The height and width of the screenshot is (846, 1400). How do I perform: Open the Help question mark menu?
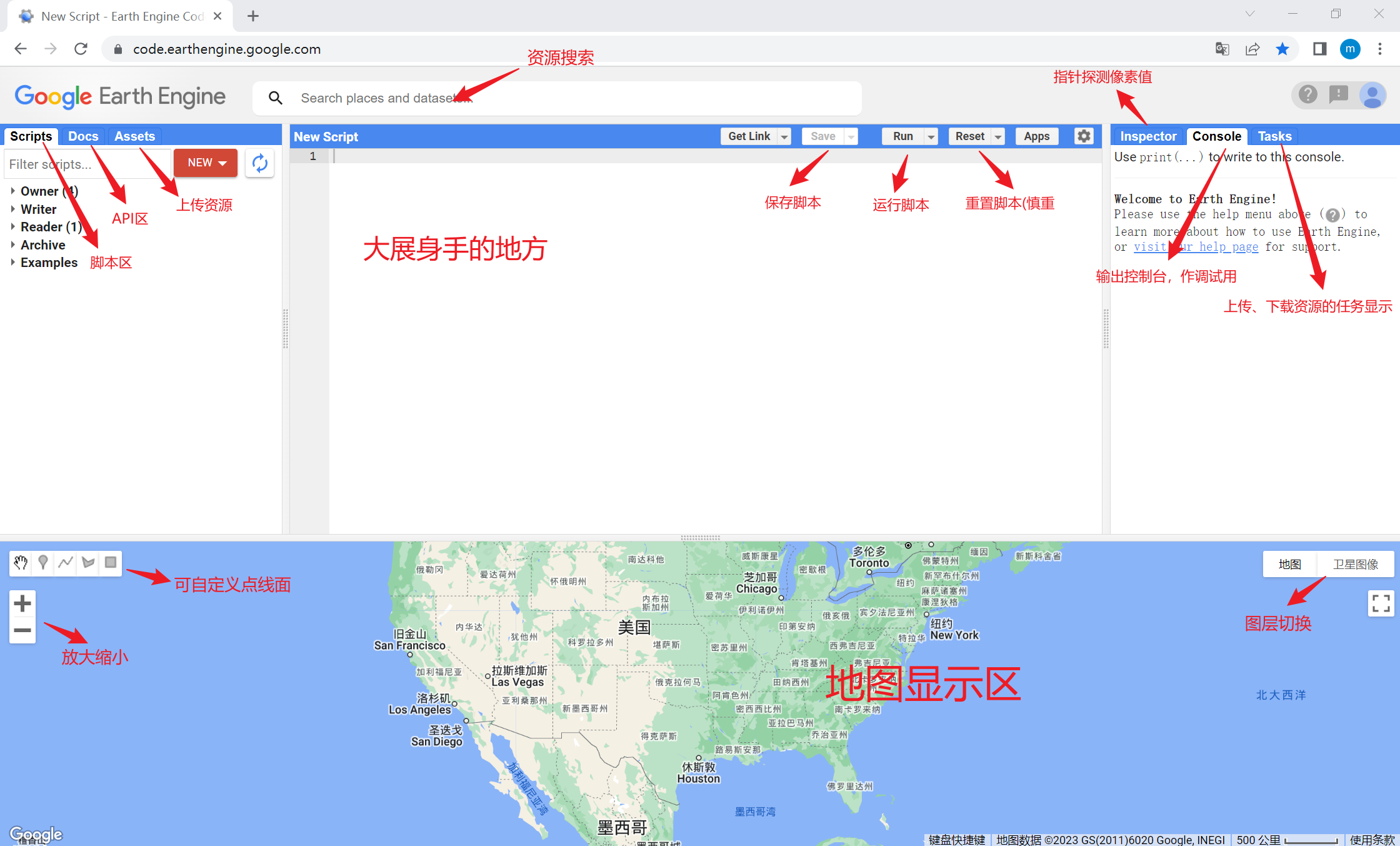1307,94
